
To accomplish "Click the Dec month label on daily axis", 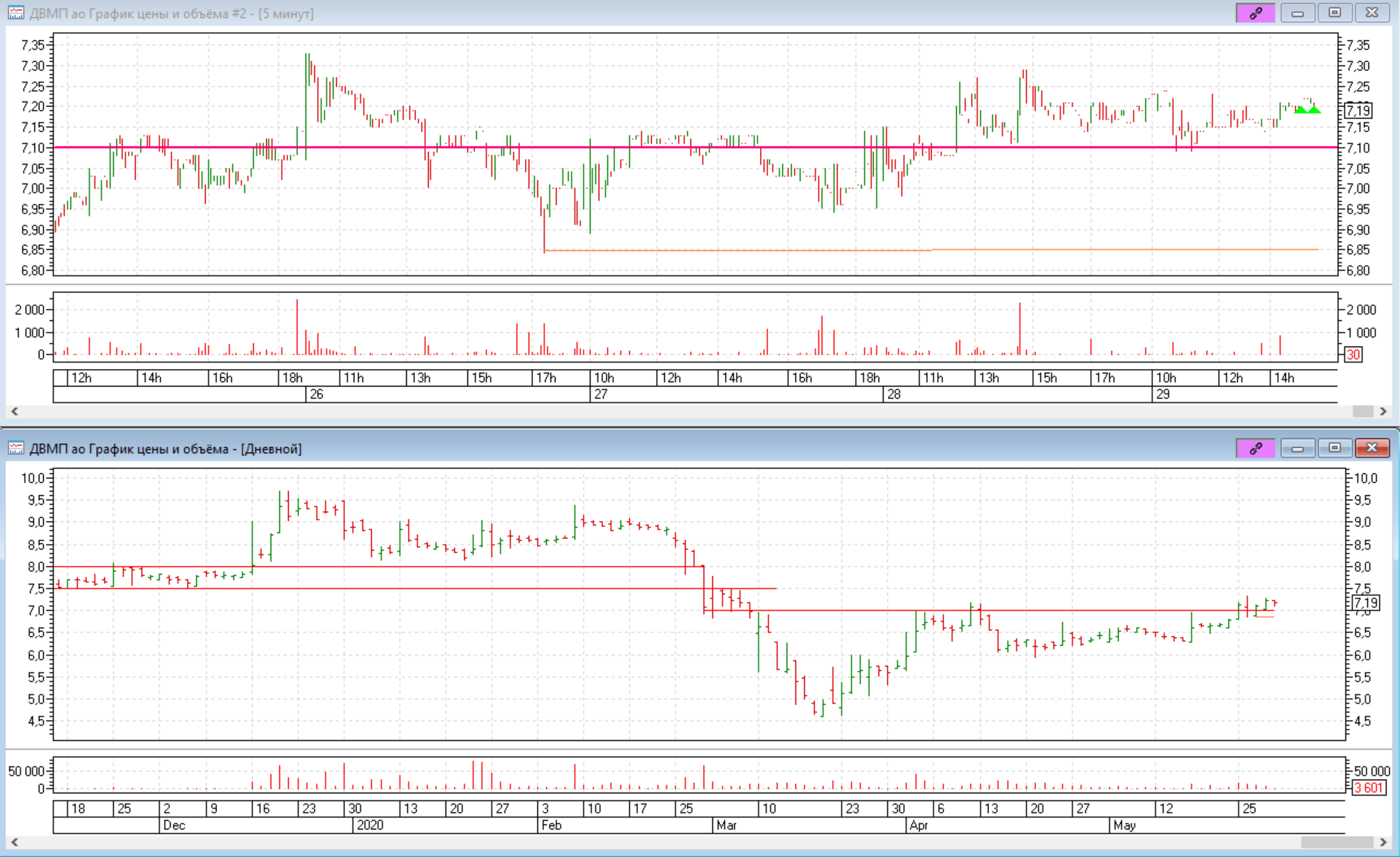I will (x=174, y=825).
